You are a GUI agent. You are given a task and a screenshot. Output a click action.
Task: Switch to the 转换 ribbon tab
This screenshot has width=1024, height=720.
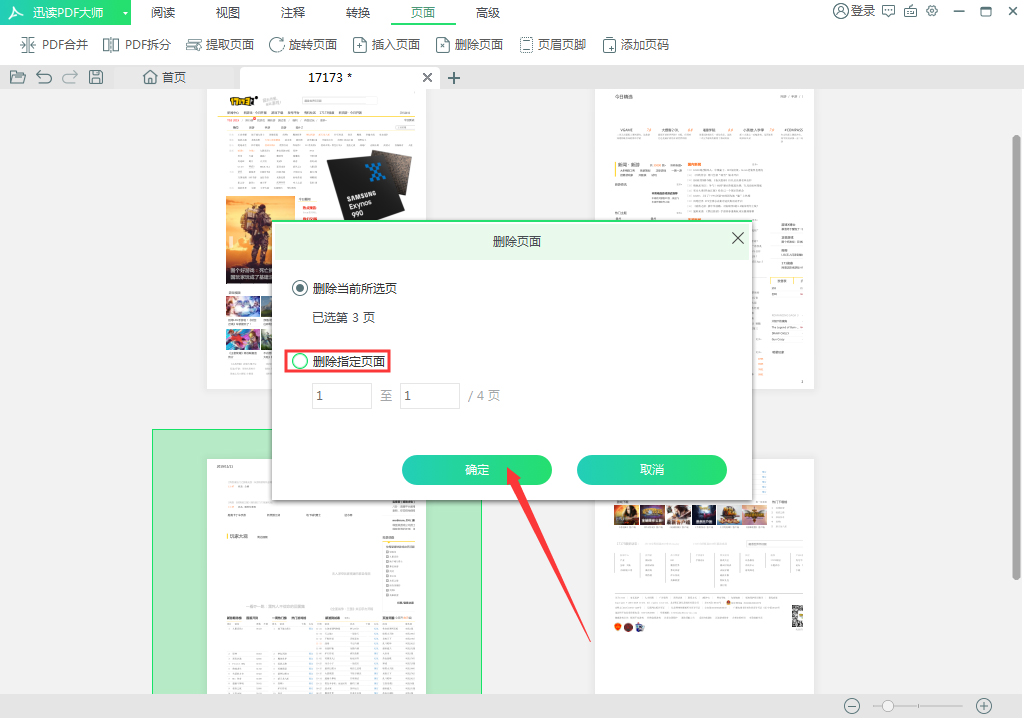click(x=358, y=13)
